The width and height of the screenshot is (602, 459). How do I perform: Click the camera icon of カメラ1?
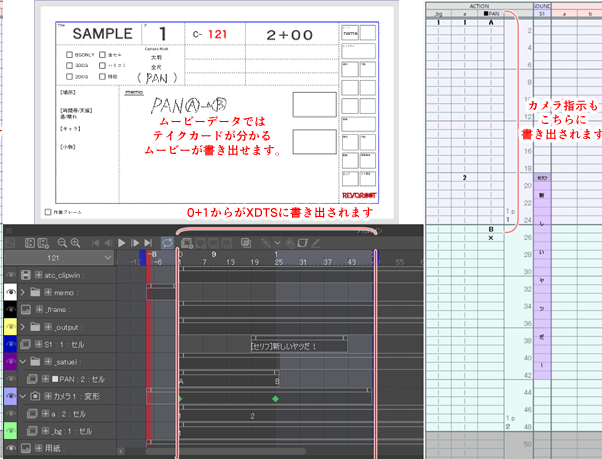click(x=35, y=396)
